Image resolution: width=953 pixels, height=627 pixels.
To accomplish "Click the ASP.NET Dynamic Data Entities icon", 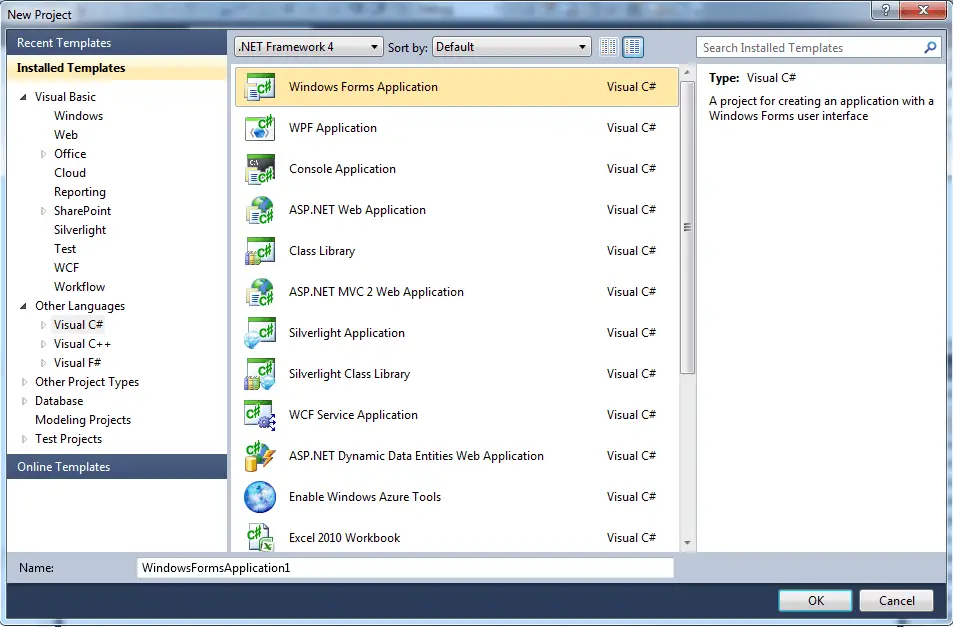I will (x=260, y=456).
